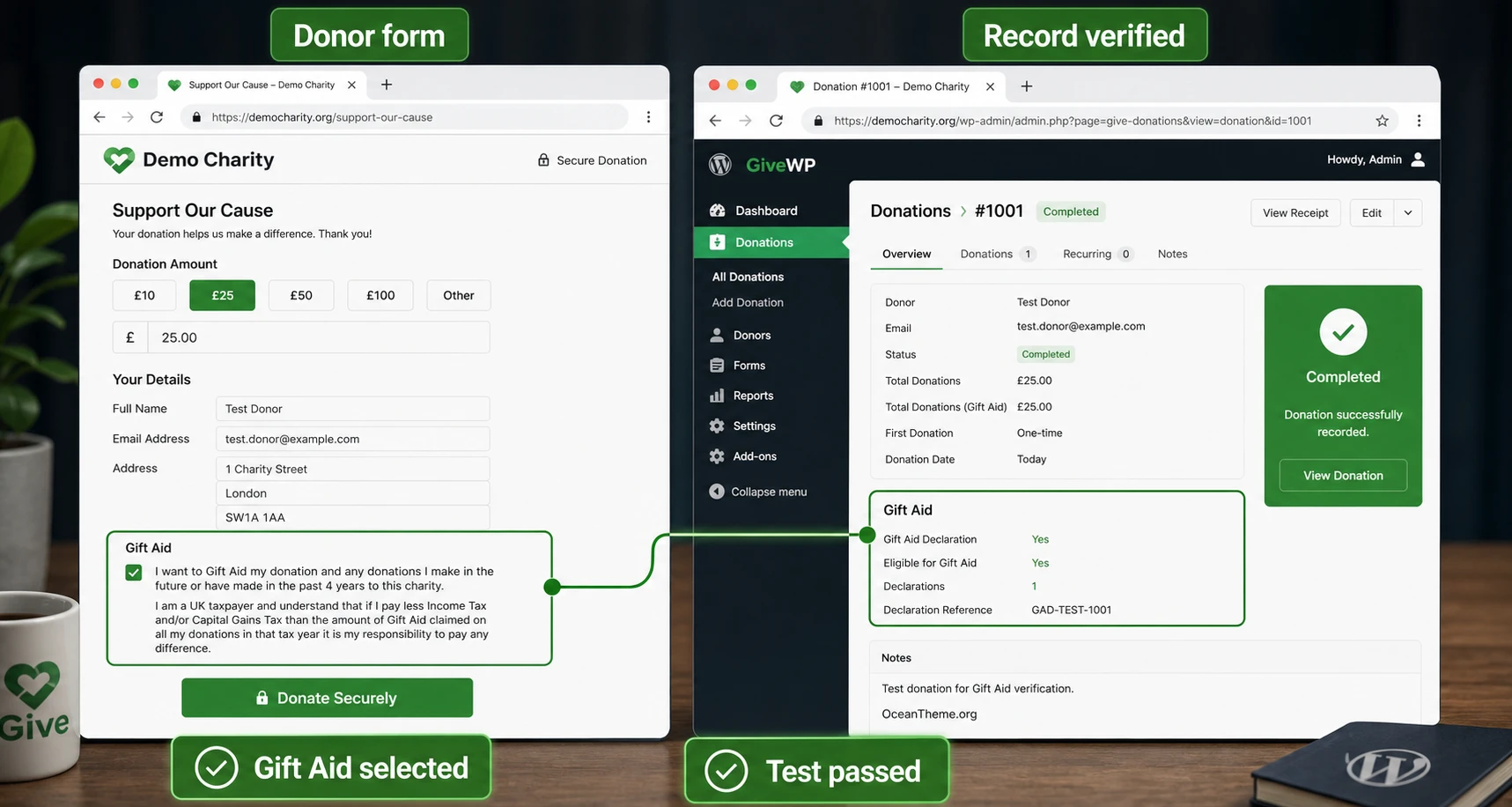Go back in the donor form browser
This screenshot has height=807, width=1512.
[x=100, y=117]
